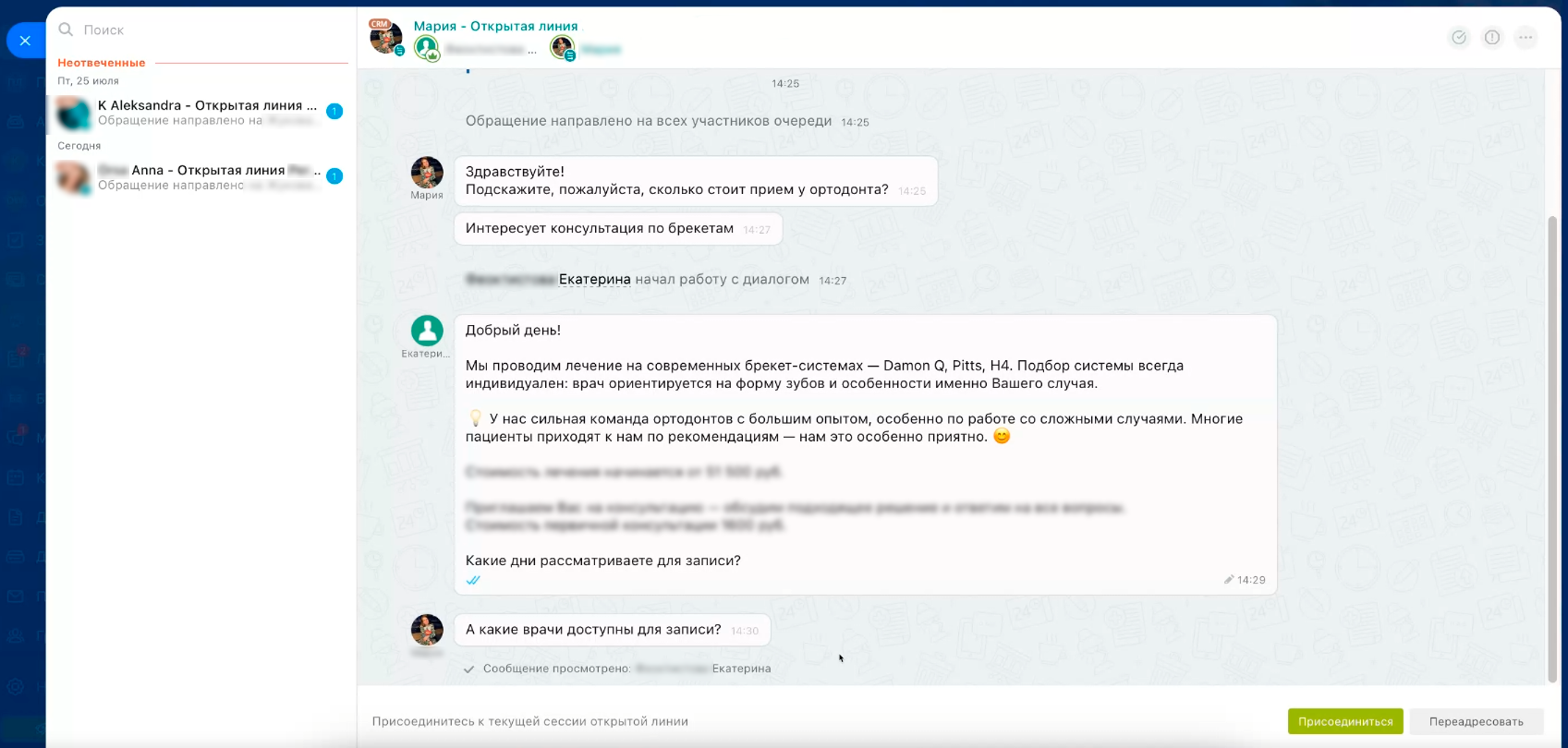Click the smiling emoji in the reply
The width and height of the screenshot is (1568, 748).
pyautogui.click(x=1002, y=436)
